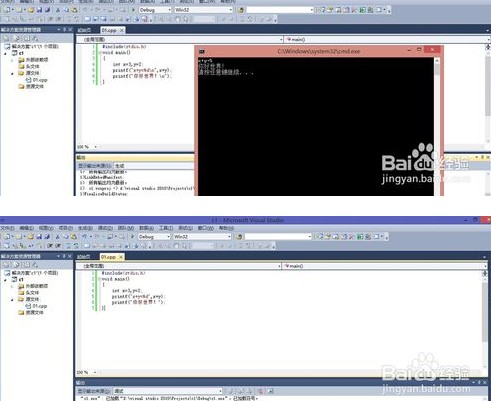Open Win32 platform dropdown in bottom window

(x=202, y=237)
